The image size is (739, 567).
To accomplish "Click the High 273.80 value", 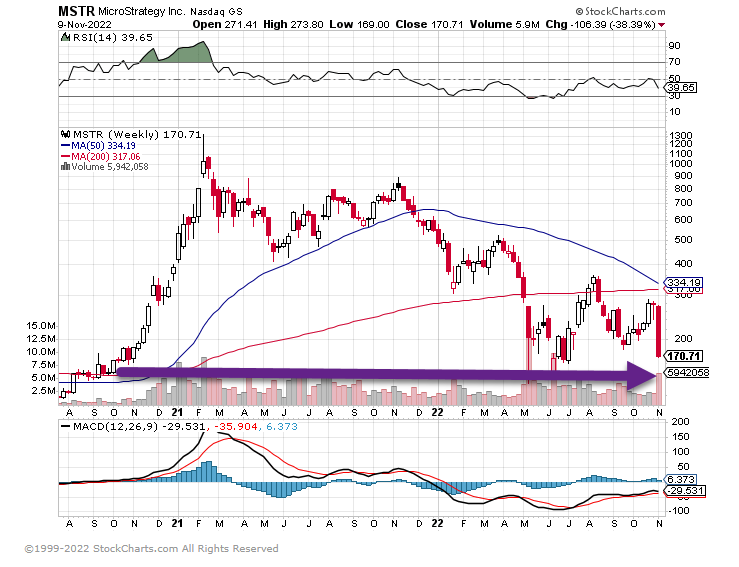I will click(x=293, y=25).
